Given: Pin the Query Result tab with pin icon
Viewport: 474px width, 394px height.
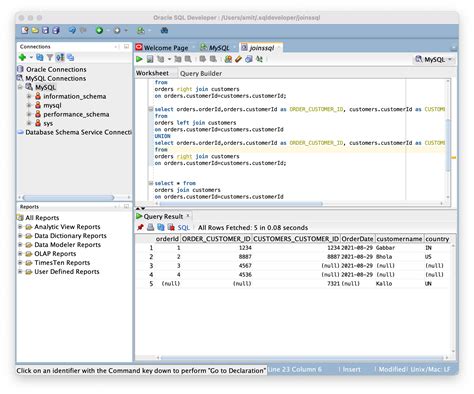Looking at the screenshot, I should point(140,227).
